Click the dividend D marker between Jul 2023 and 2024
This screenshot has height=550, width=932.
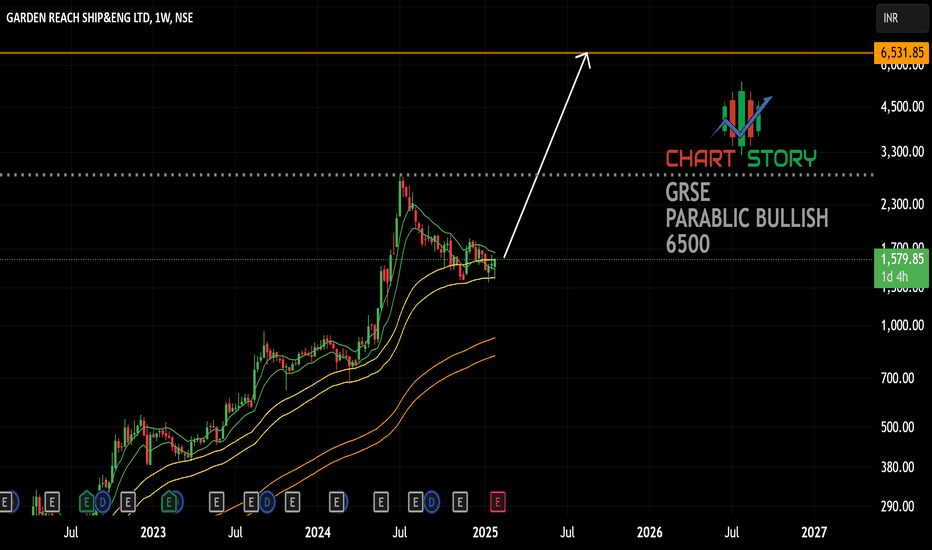click(267, 502)
